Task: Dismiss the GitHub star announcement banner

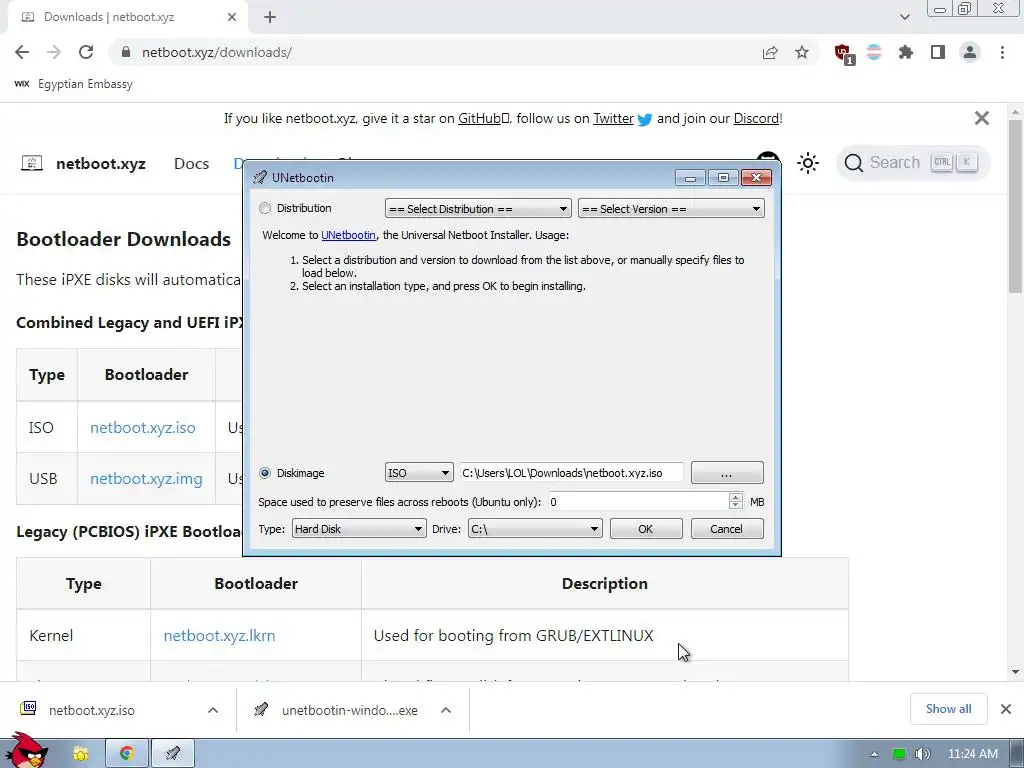Action: (982, 118)
